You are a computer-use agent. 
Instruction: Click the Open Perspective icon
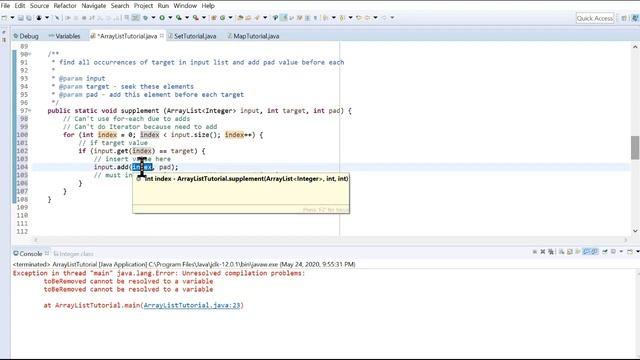pos(624,18)
